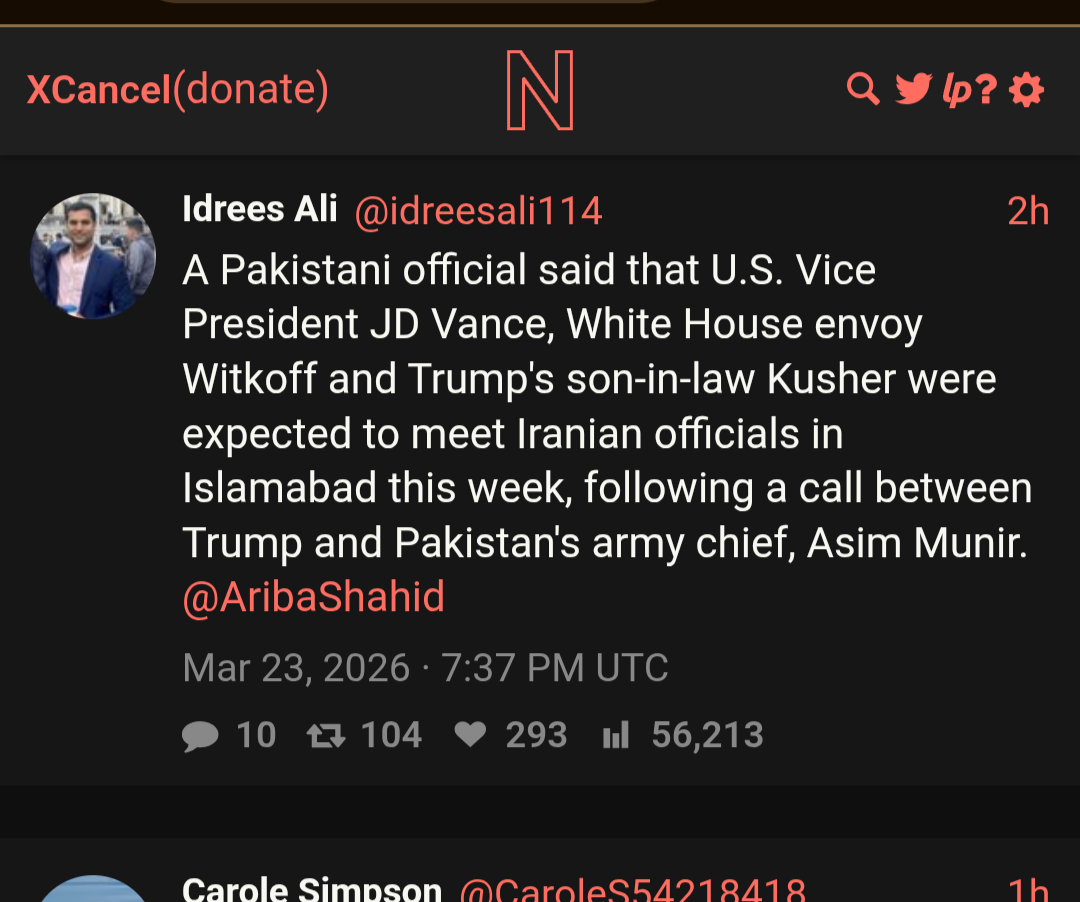Viewport: 1080px width, 902px height.
Task: Open the @AribaShahid mention
Action: click(x=313, y=597)
